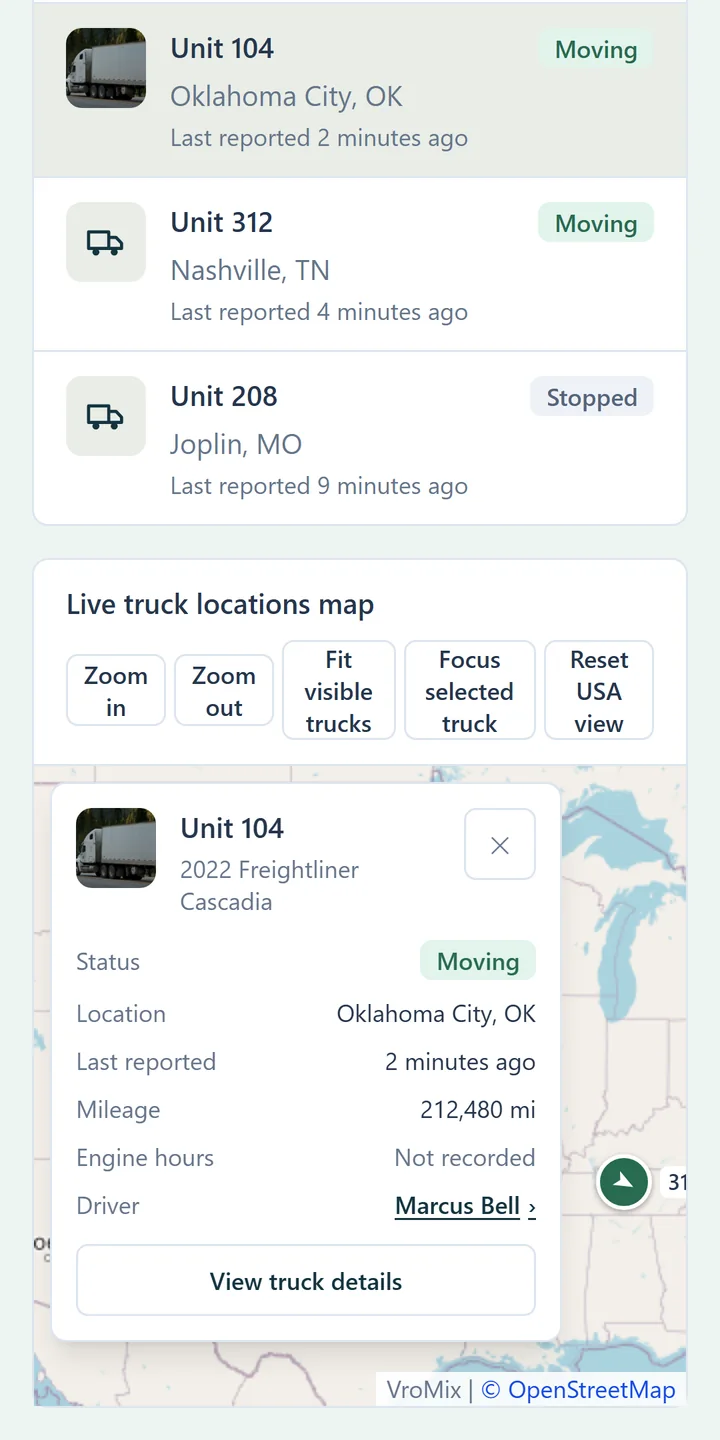Click the partially visible map label near marker
The width and height of the screenshot is (720, 1440).
(674, 1182)
